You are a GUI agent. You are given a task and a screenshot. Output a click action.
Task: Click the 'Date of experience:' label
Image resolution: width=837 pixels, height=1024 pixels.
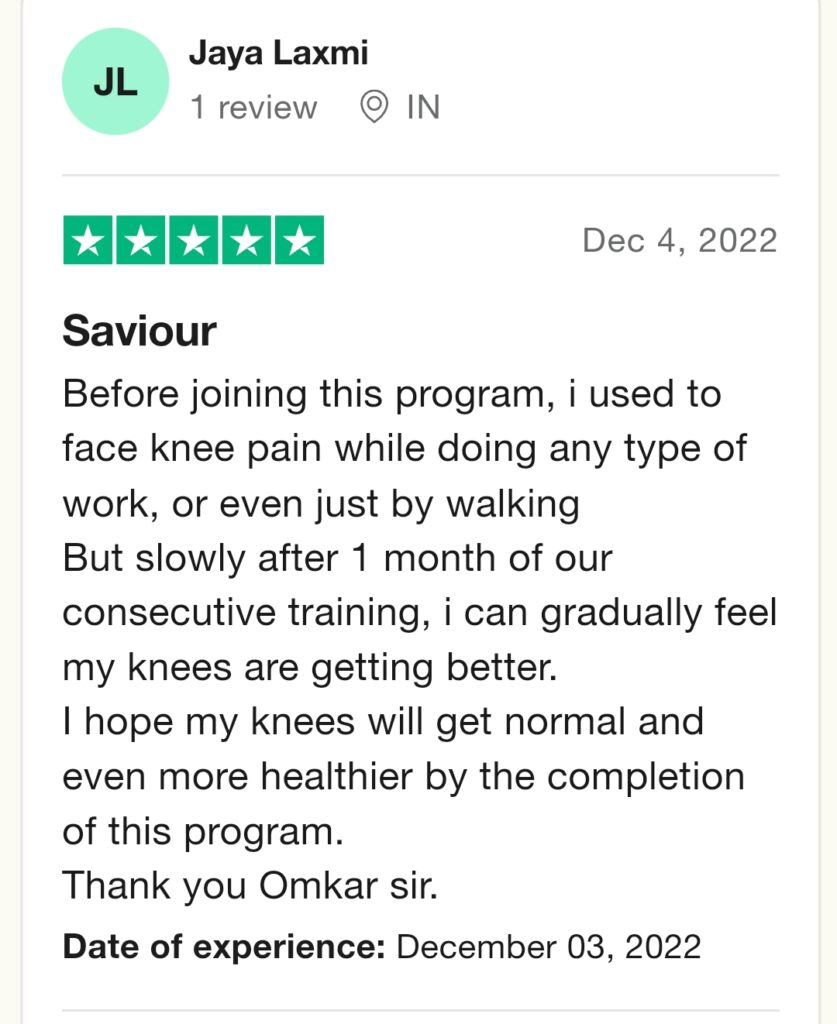[224, 948]
